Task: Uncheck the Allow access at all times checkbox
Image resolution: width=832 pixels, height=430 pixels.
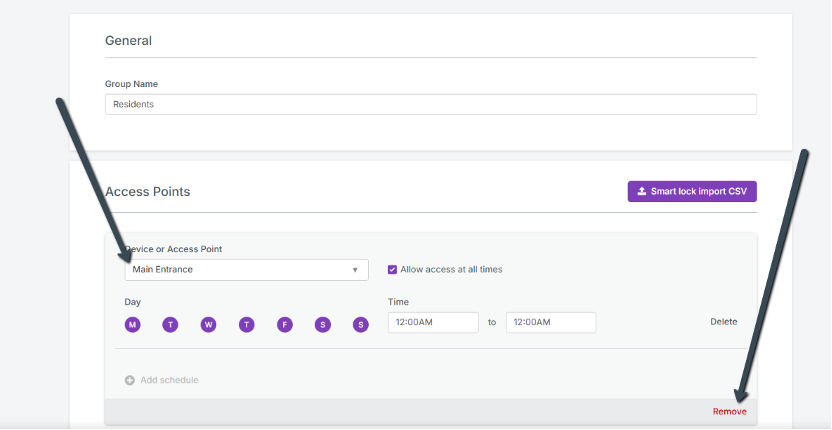Action: (x=392, y=270)
